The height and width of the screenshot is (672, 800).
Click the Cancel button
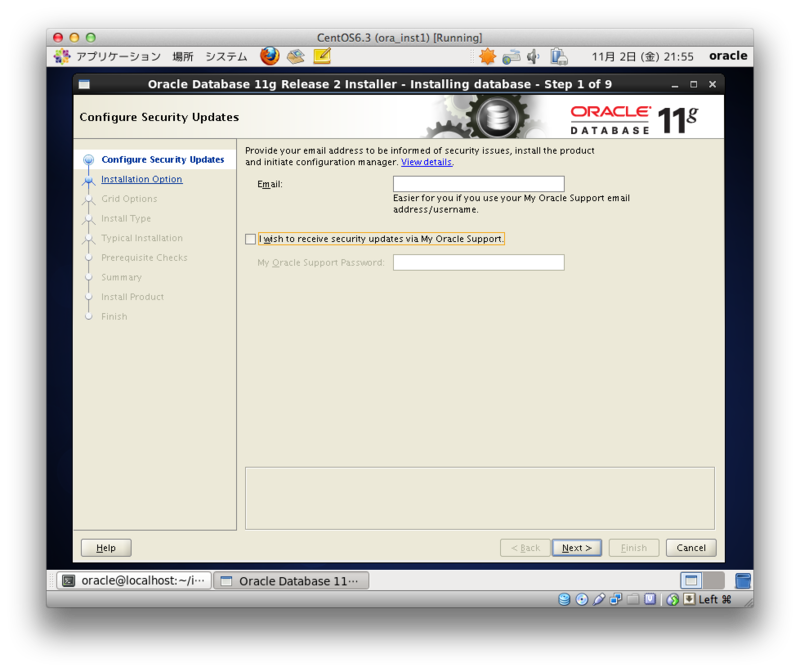[x=691, y=547]
